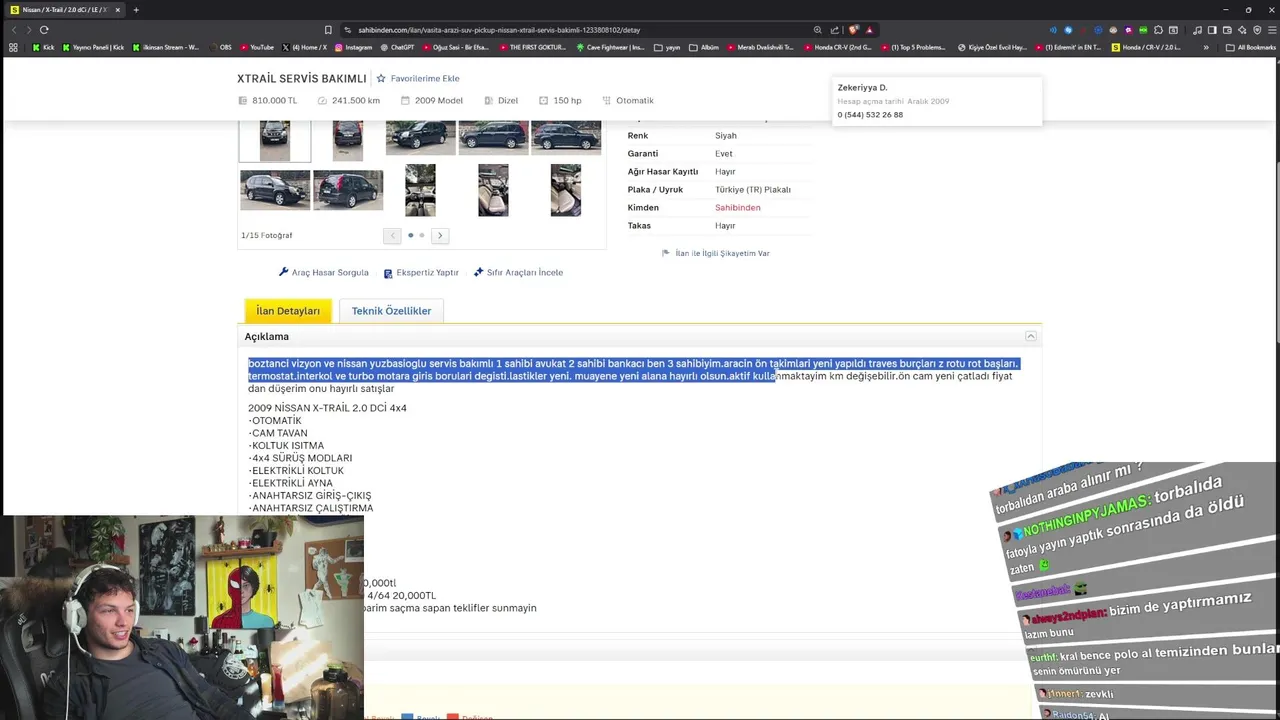
Task: Select first gallery page dot
Action: coord(410,235)
